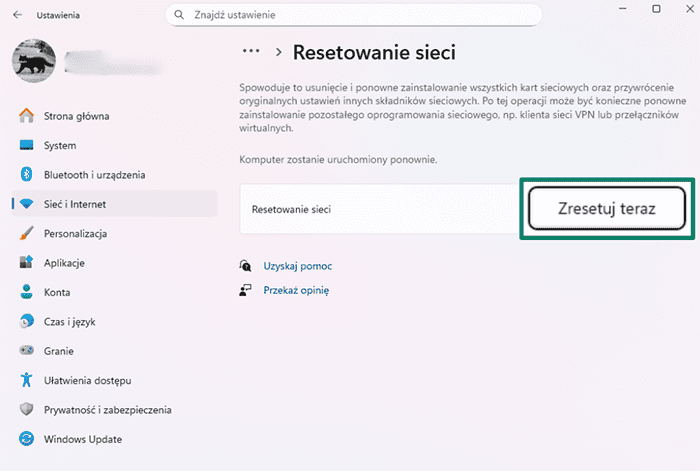Select the Prywatność i zabezpieczenia shield icon
700x471 pixels.
[x=27, y=410]
